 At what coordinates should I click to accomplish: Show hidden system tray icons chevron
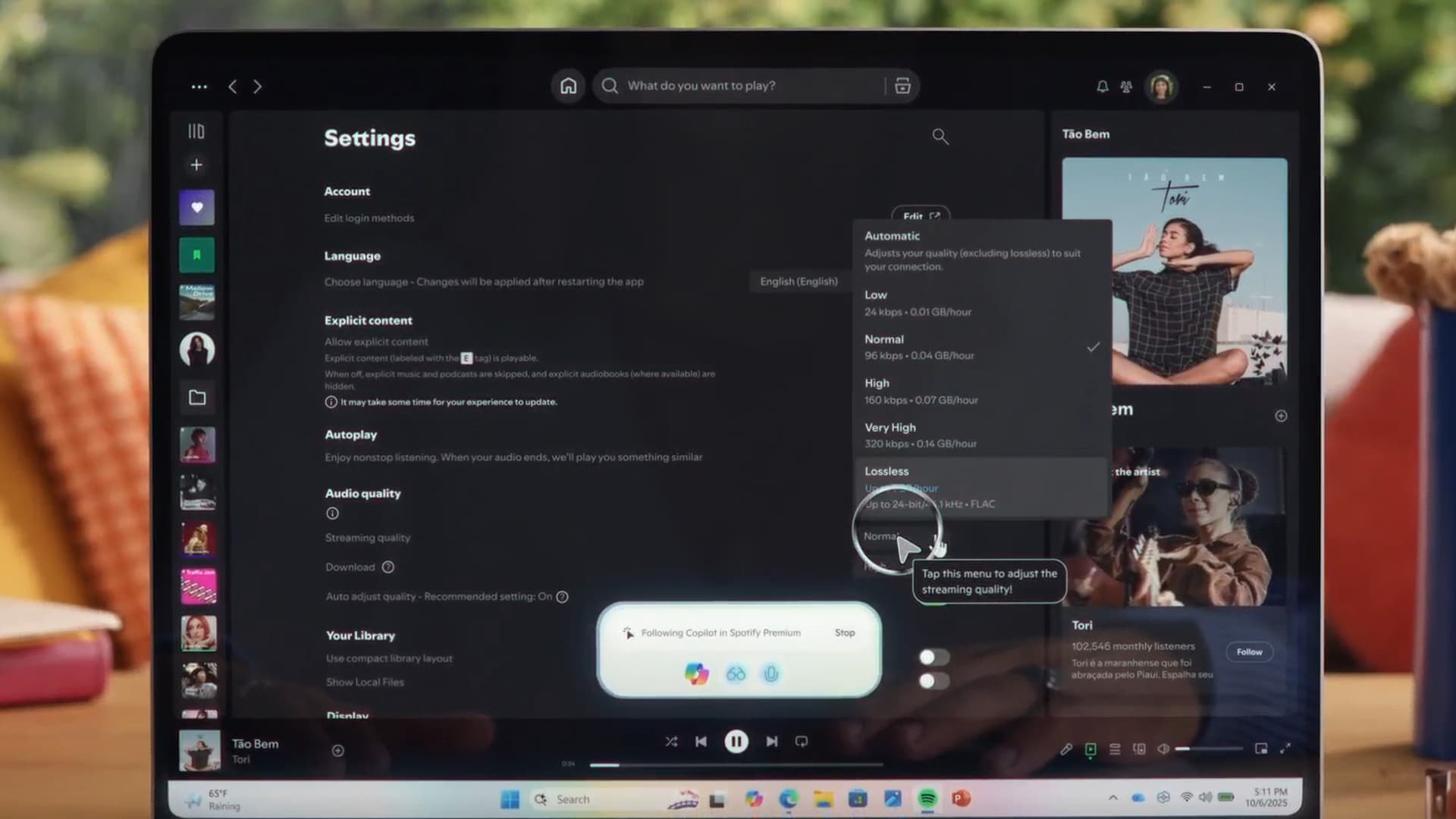[x=1112, y=798]
